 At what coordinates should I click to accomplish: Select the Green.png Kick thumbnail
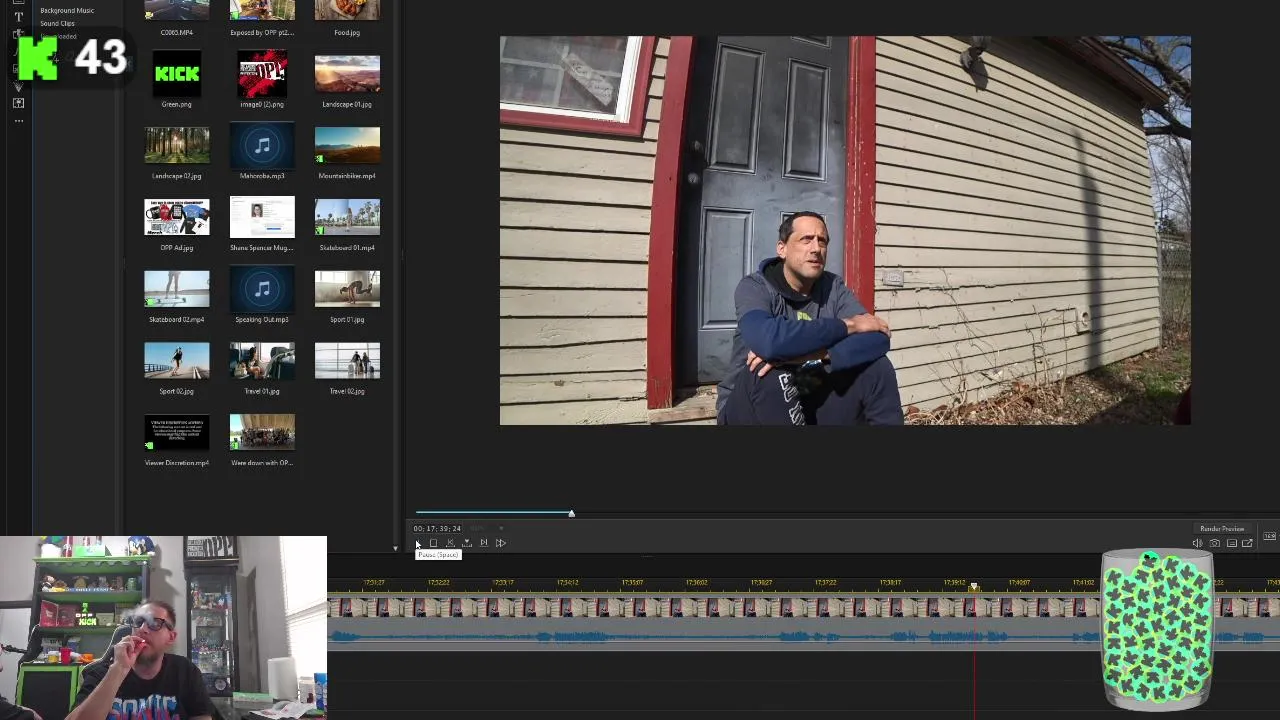click(x=177, y=74)
